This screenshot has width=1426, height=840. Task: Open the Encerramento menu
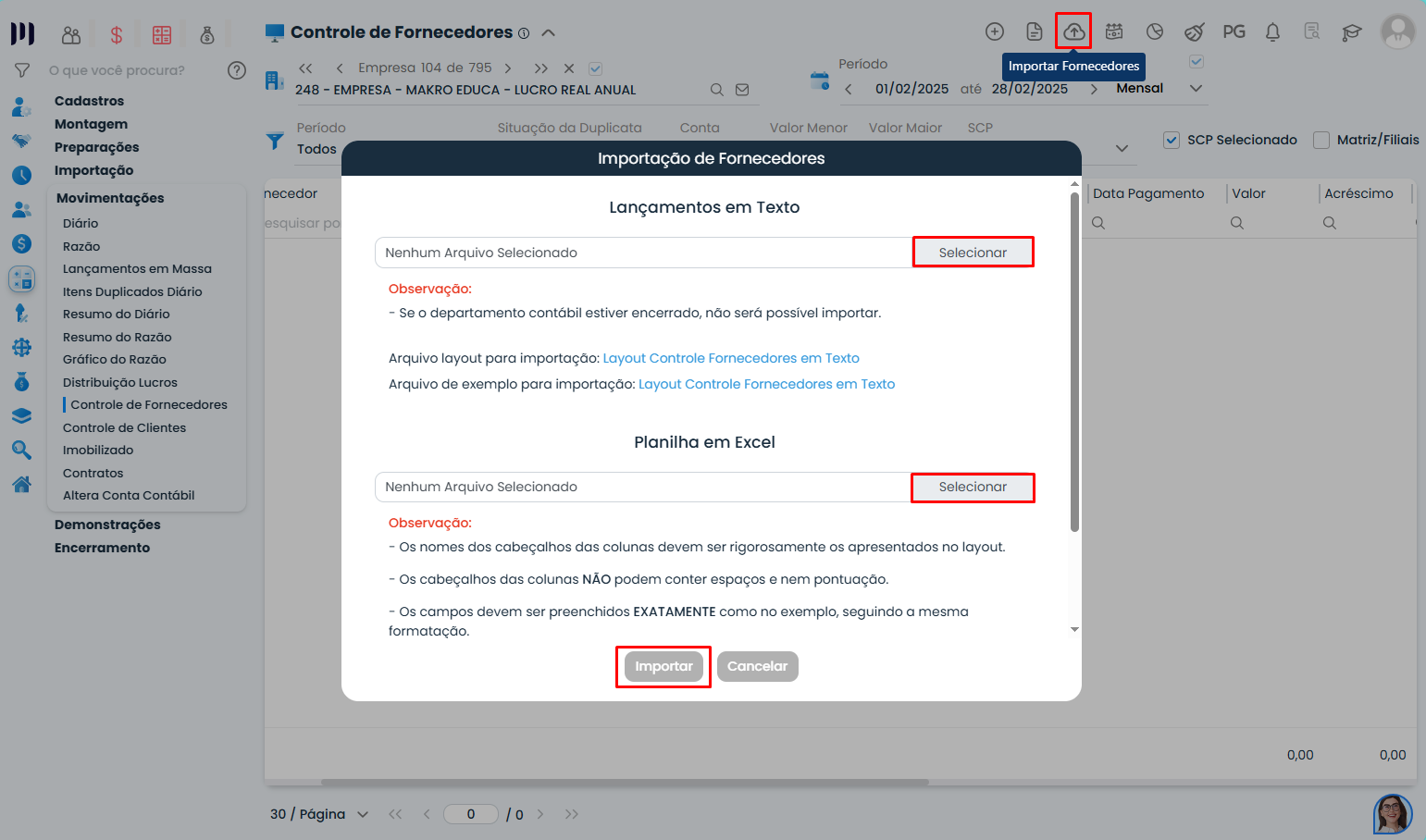(102, 548)
